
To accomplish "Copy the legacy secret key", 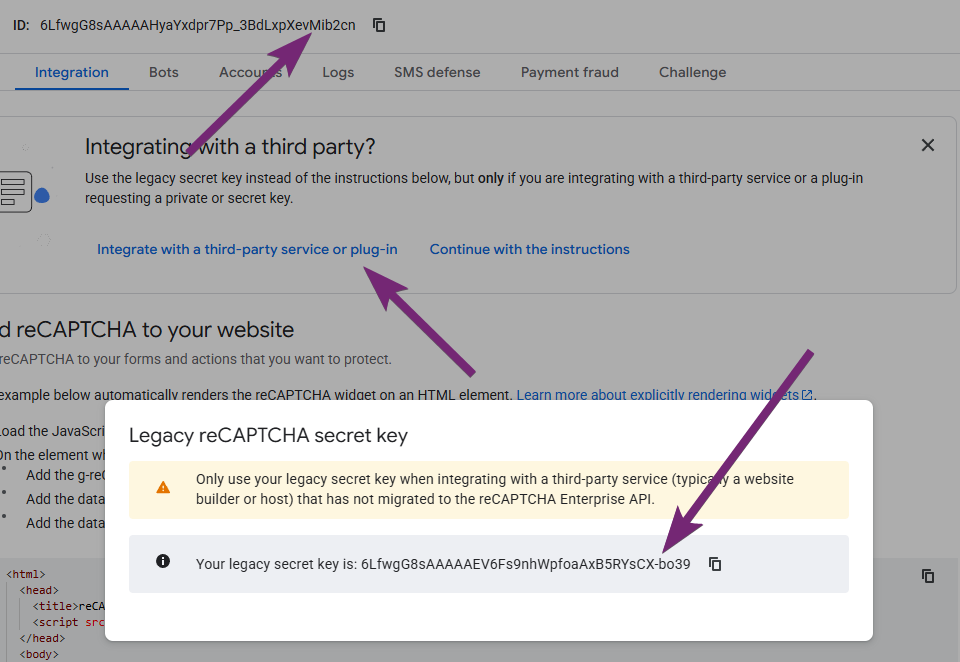I will tap(715, 564).
